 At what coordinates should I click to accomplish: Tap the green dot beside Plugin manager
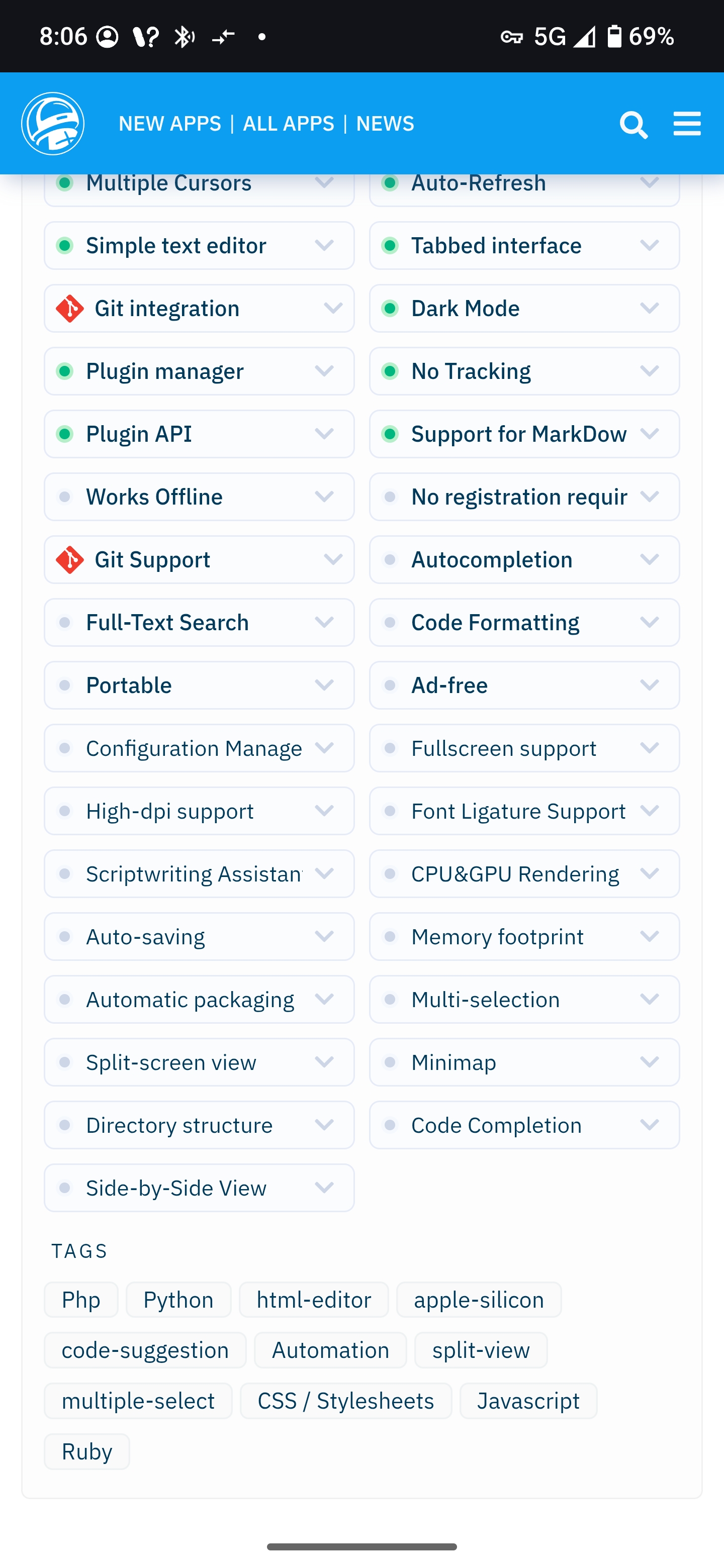click(64, 371)
